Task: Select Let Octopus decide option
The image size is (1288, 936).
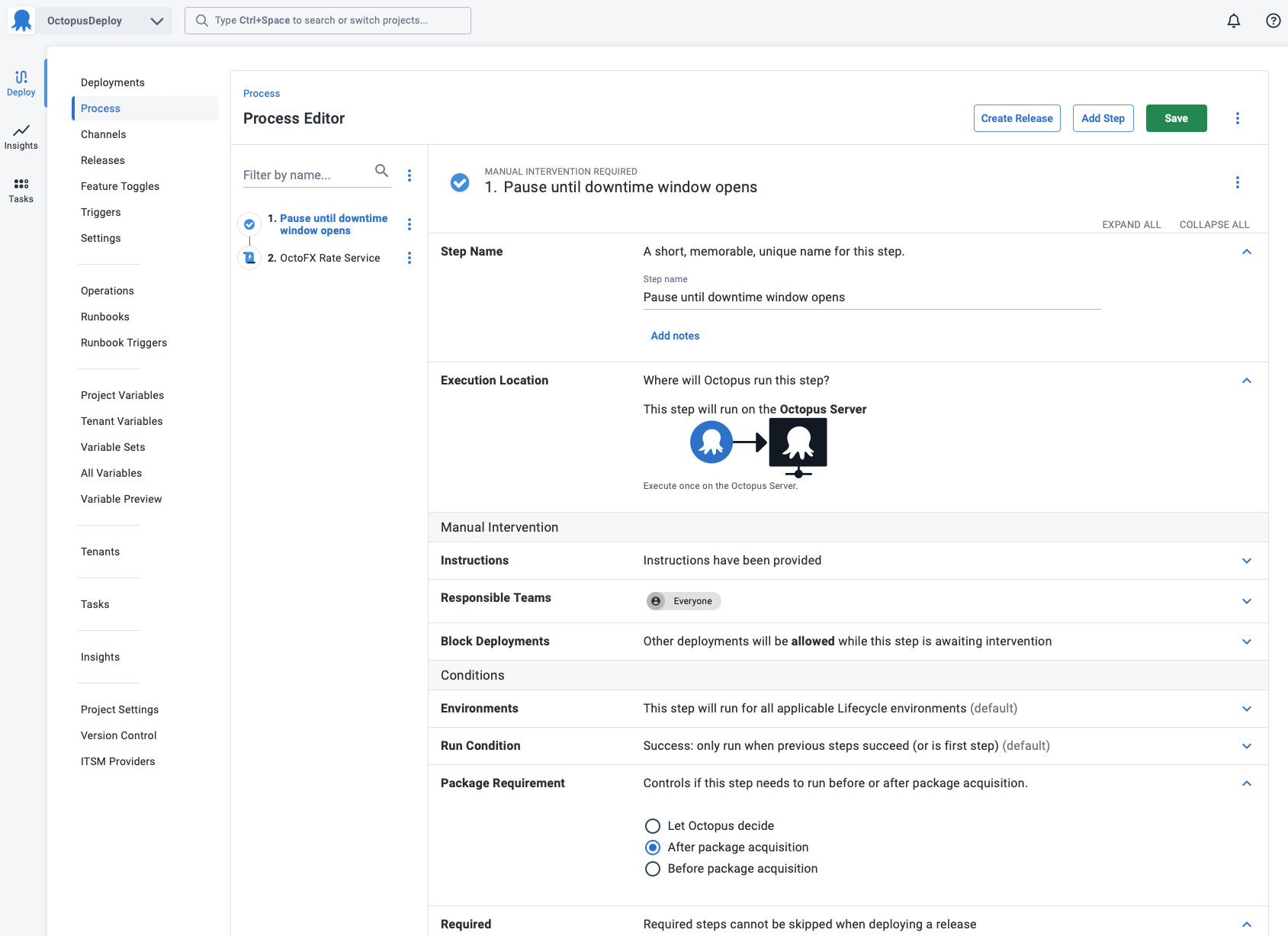Action: pyautogui.click(x=653, y=826)
